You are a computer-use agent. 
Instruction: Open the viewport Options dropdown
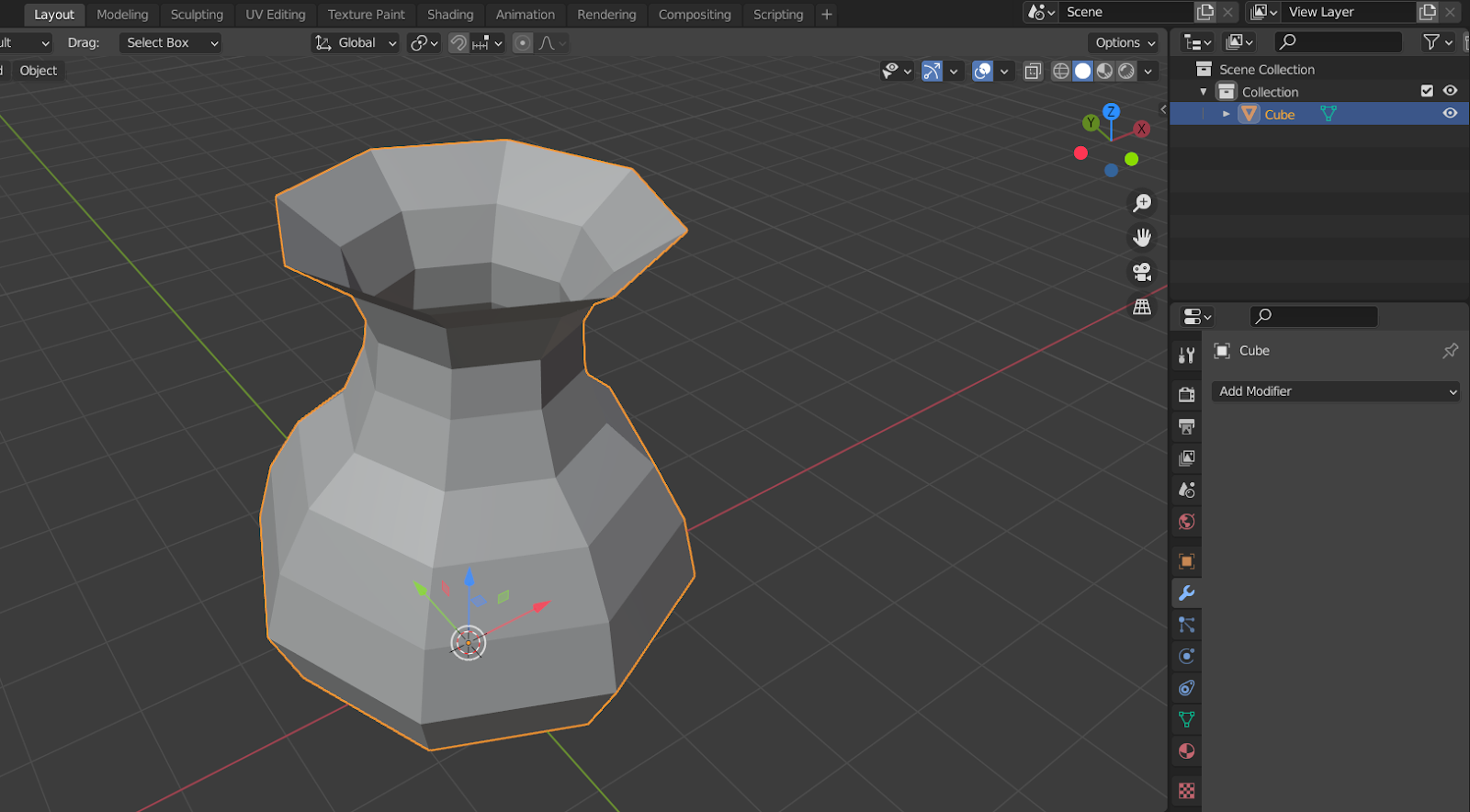1125,42
